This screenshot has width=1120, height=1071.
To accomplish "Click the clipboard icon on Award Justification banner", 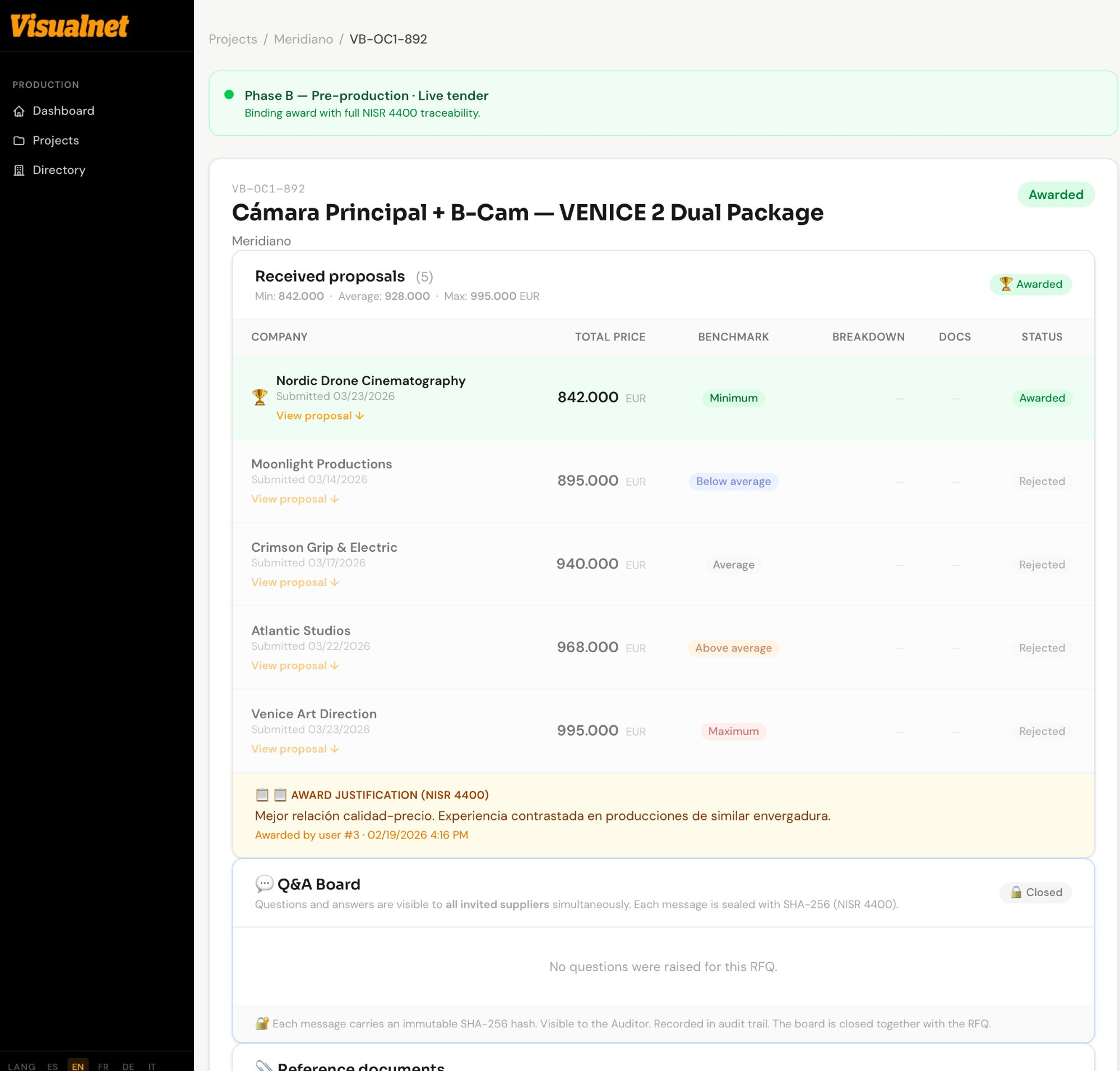I will coord(261,794).
